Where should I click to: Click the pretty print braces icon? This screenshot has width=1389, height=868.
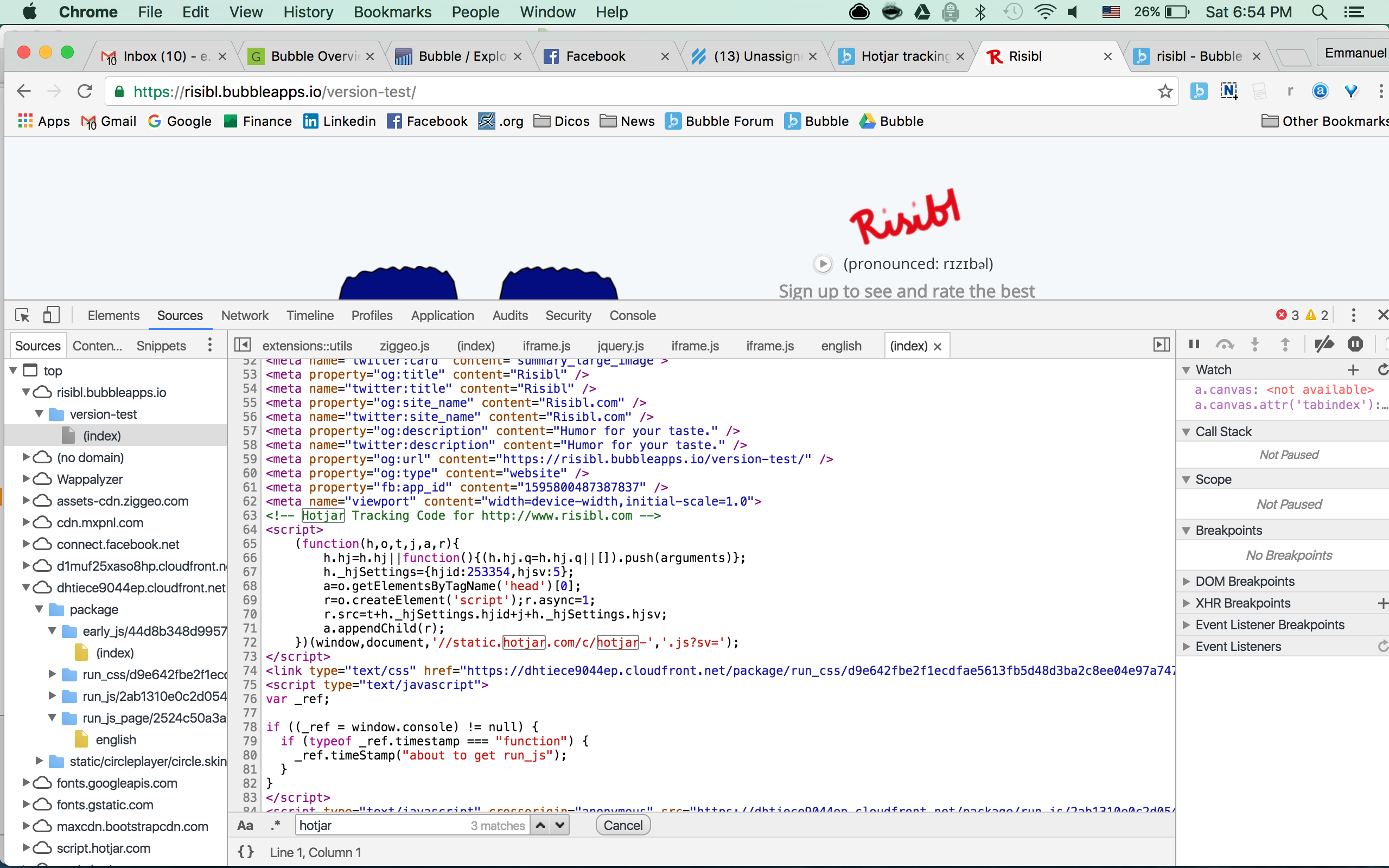pyautogui.click(x=246, y=852)
